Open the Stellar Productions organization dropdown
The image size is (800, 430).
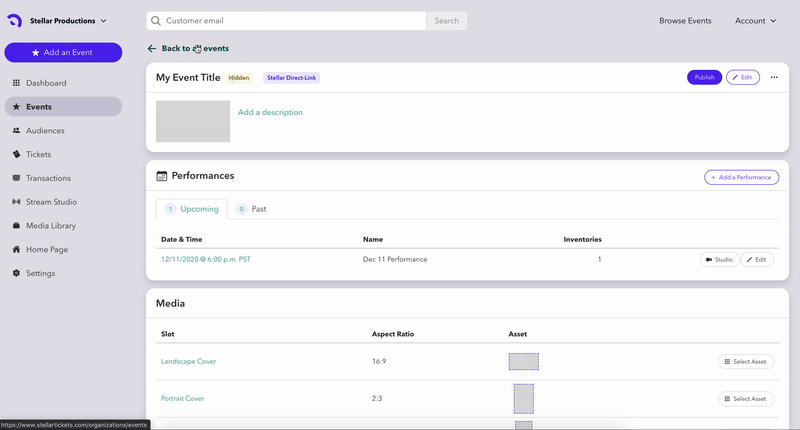pos(68,21)
